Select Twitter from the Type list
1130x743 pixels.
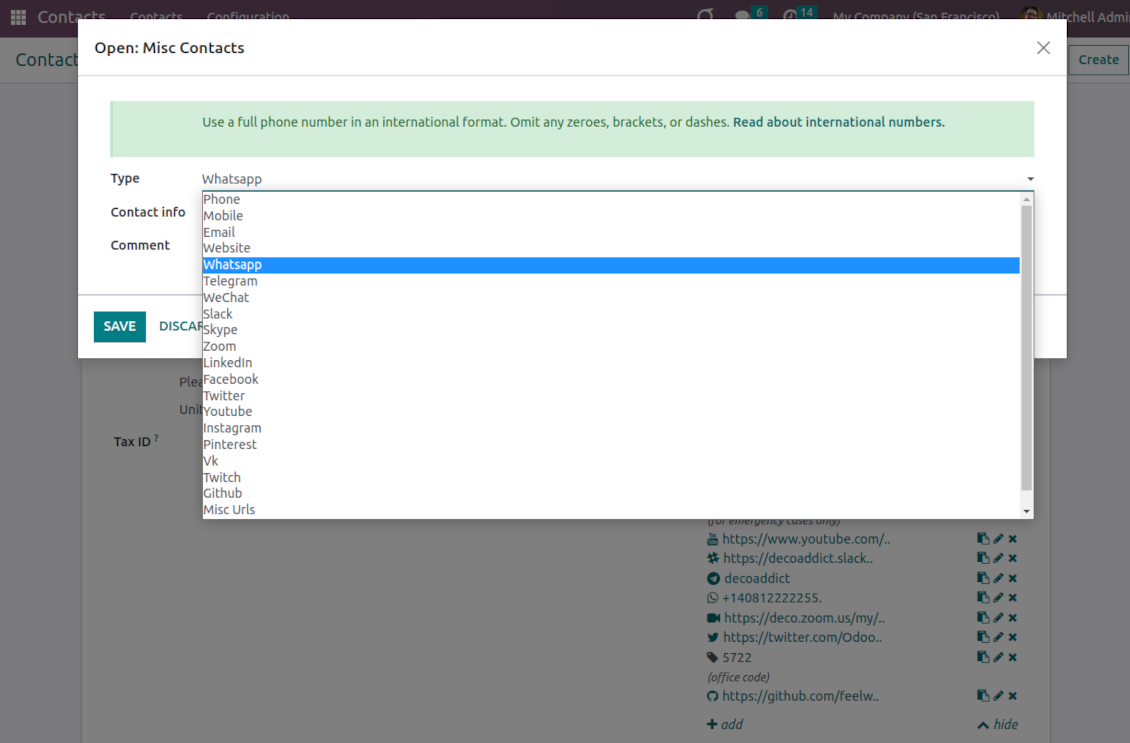pyautogui.click(x=611, y=396)
